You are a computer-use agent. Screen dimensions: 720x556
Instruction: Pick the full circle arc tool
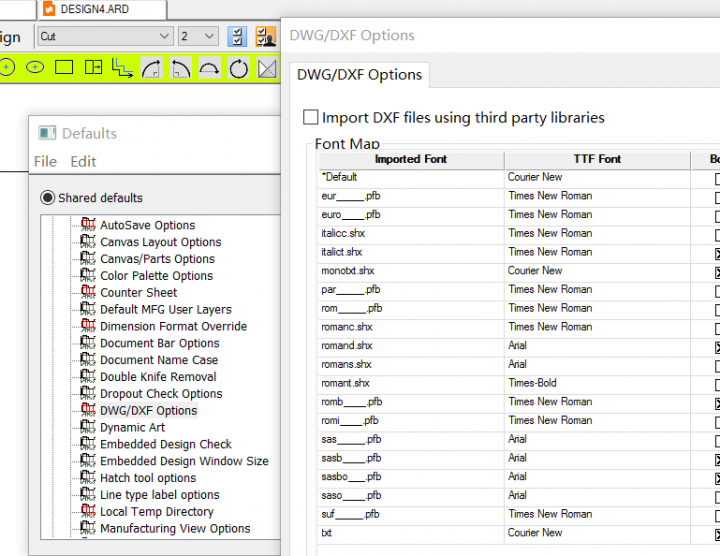point(238,68)
